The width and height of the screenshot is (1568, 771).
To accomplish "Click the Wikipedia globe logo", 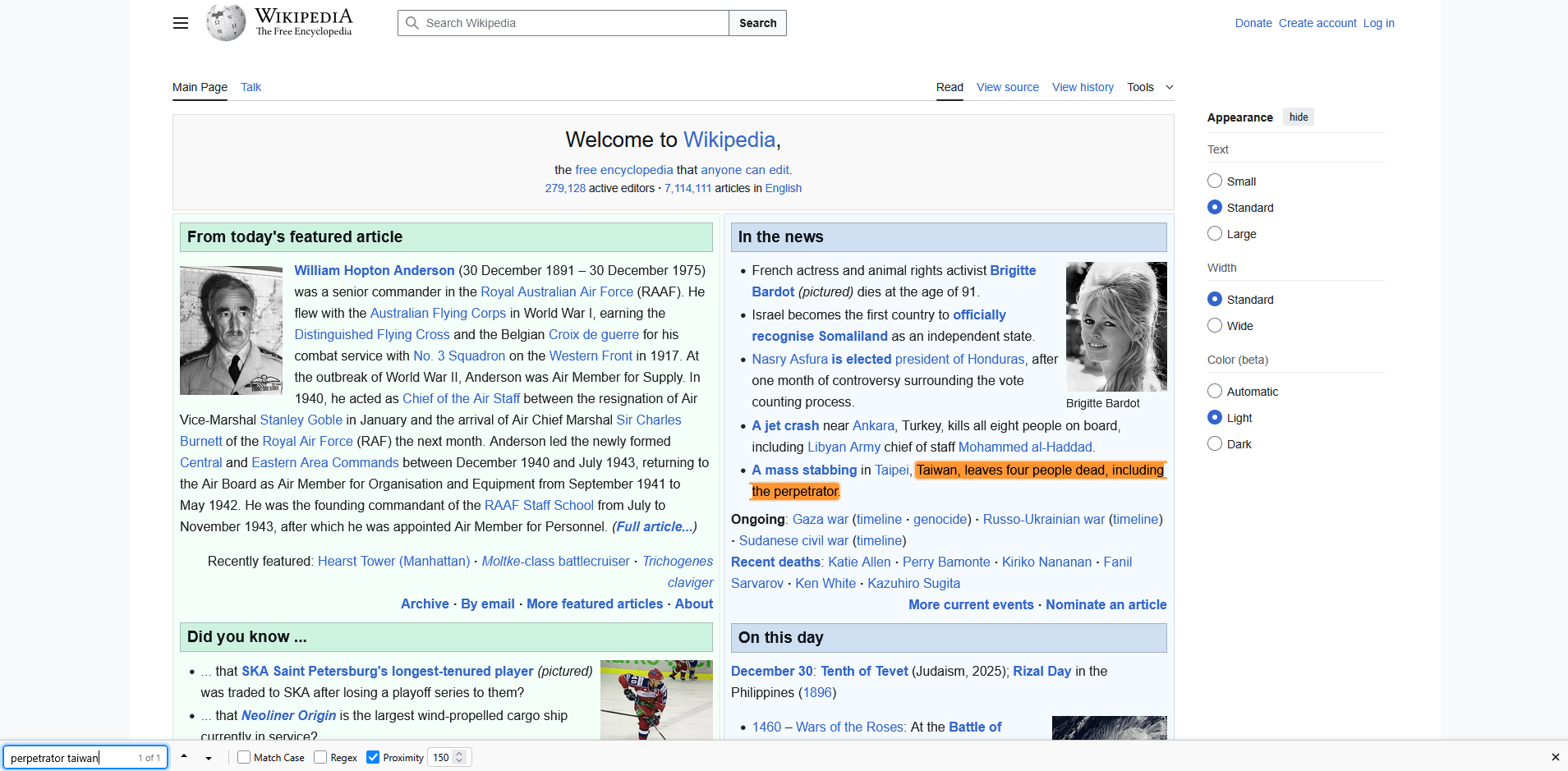I will pyautogui.click(x=226, y=23).
